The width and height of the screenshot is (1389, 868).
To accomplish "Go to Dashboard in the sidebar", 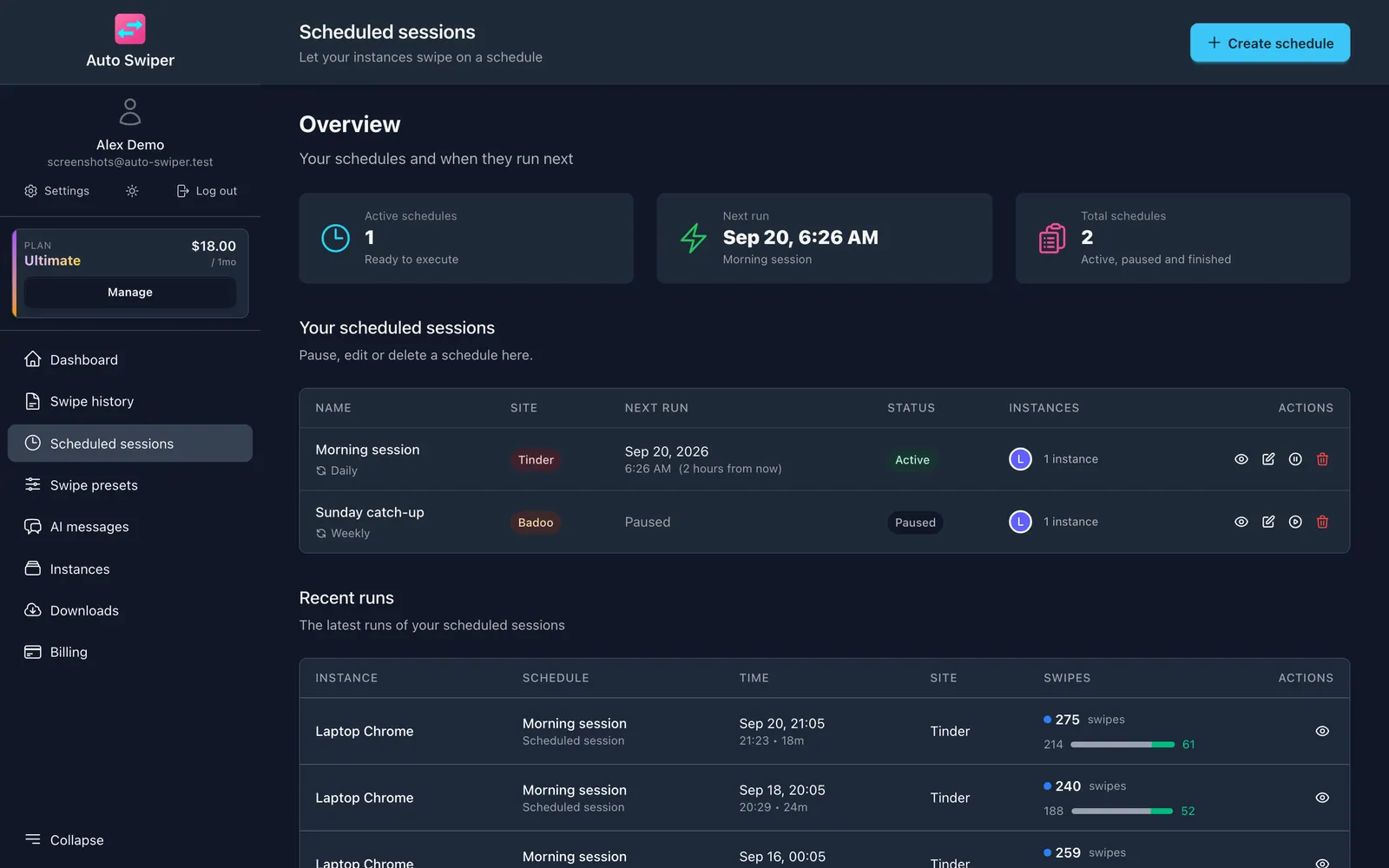I will [130, 359].
